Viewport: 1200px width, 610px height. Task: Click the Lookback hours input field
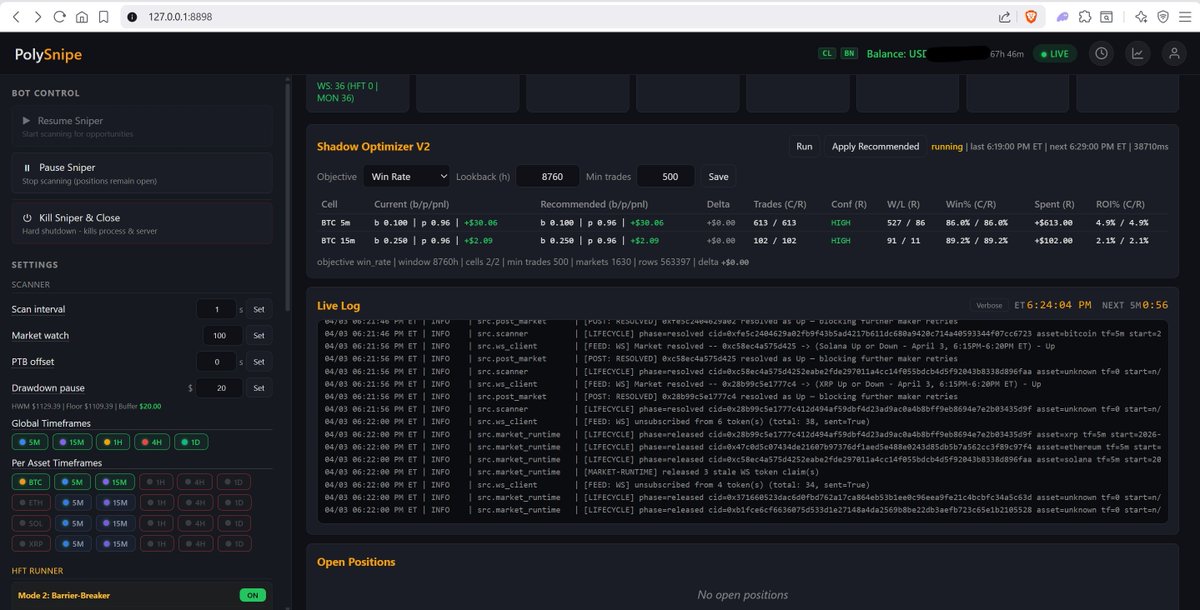coord(546,176)
